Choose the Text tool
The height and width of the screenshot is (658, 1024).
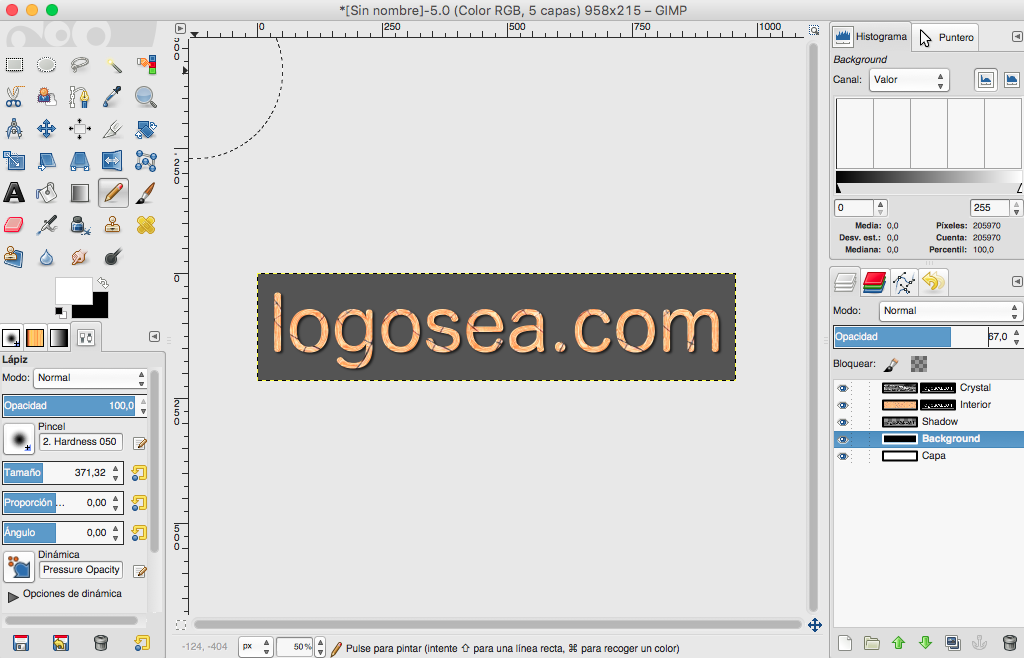14,193
